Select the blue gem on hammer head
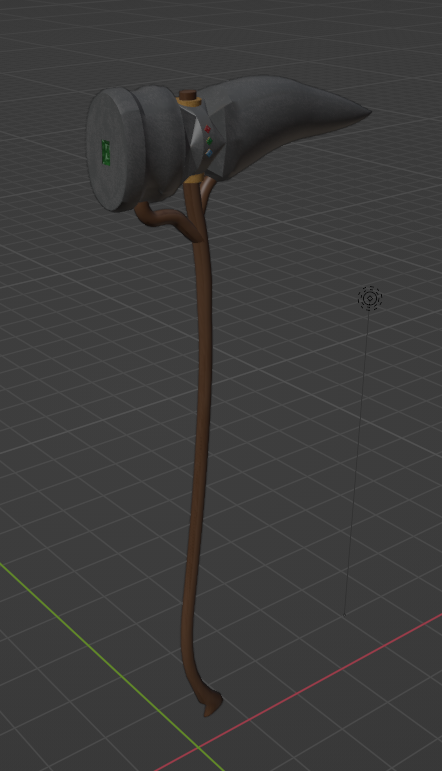Viewport: 442px width, 771px height. pyautogui.click(x=208, y=152)
